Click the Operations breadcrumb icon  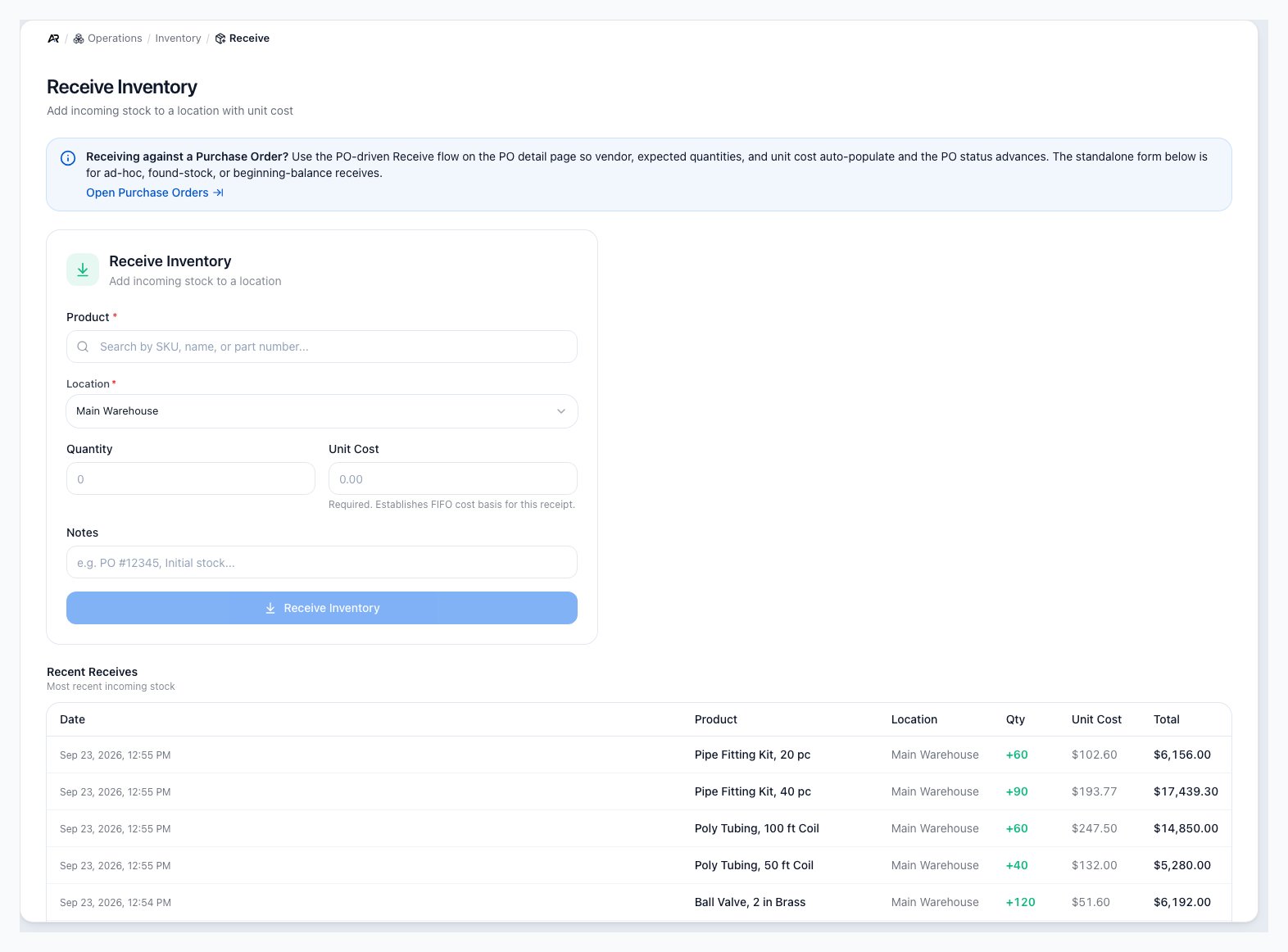click(79, 39)
